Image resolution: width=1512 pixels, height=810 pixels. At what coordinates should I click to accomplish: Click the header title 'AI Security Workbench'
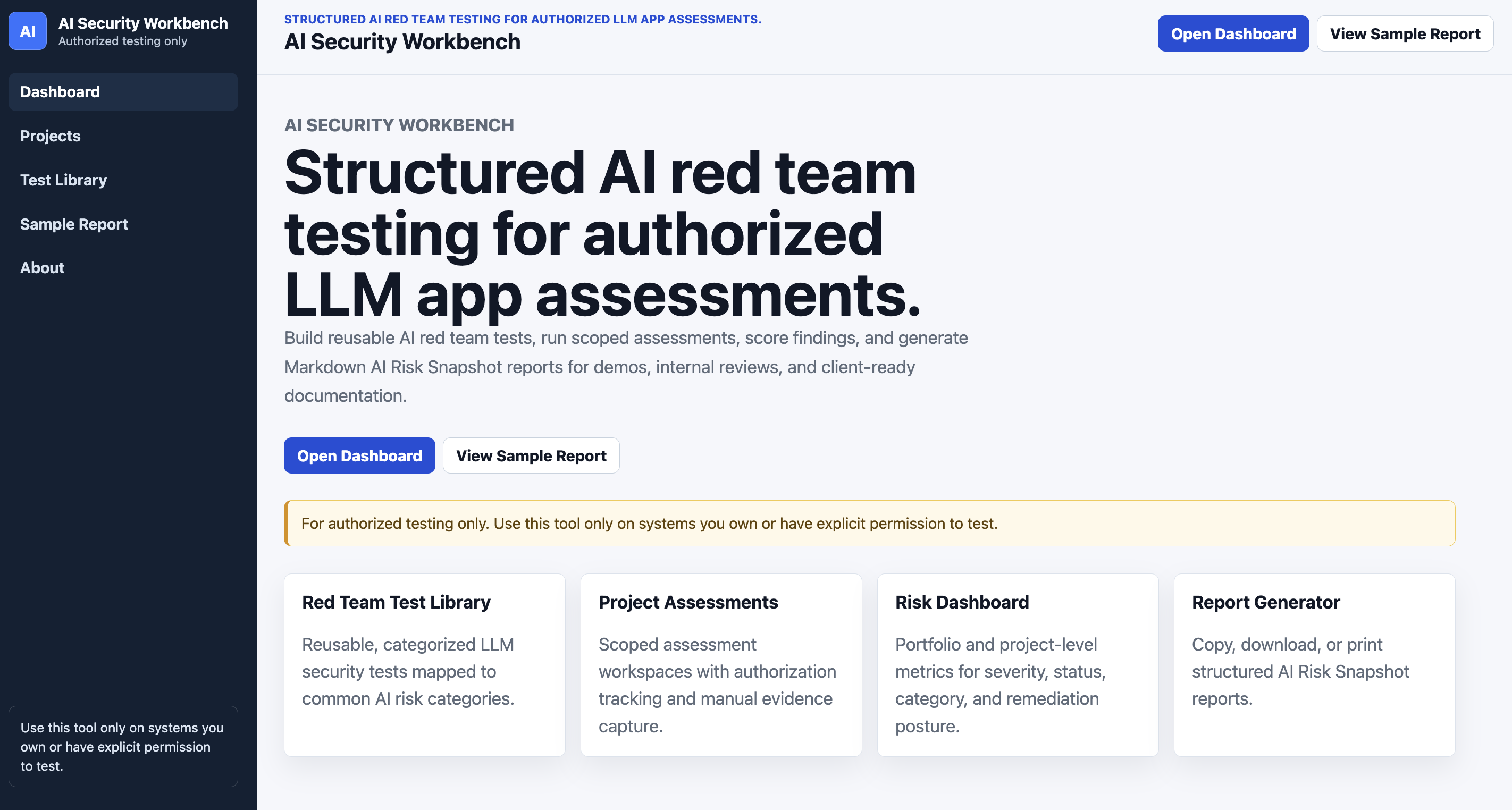[x=402, y=43]
